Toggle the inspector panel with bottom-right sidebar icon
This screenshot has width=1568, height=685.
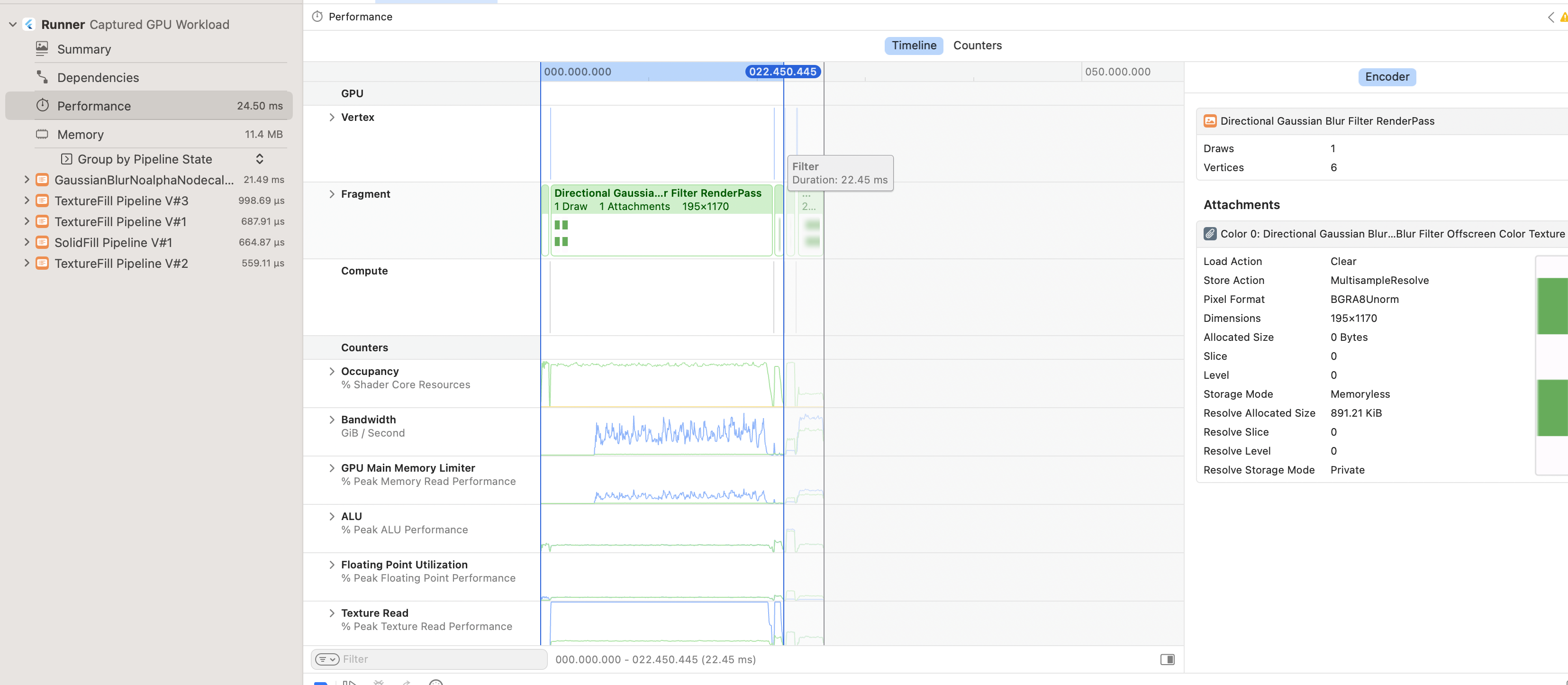click(x=1167, y=659)
